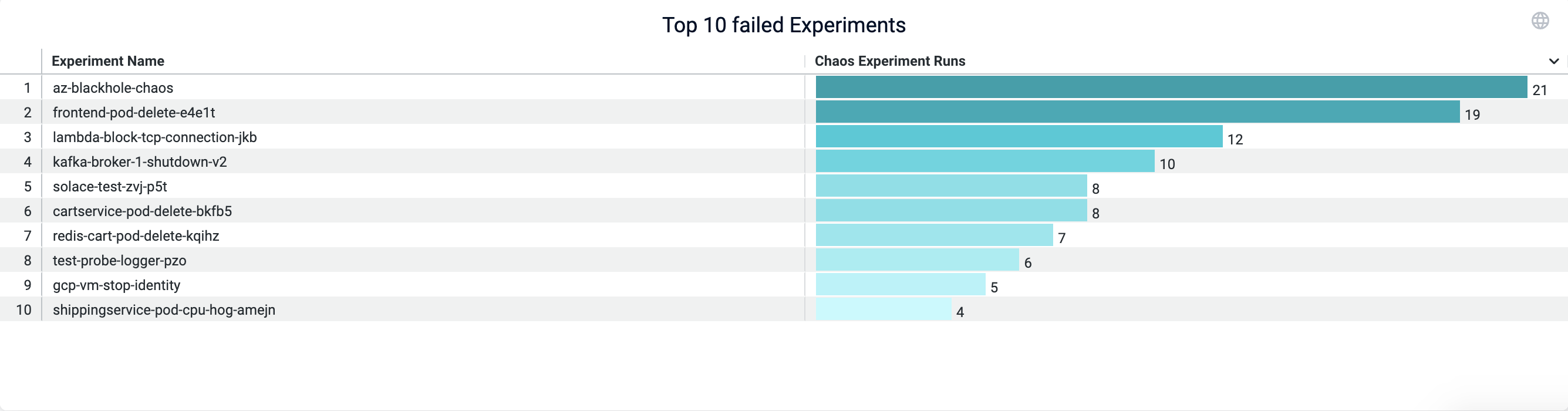Viewport: 1568px width, 411px height.
Task: Open the Chaos Experiment Runs sort chevron
Action: (x=1553, y=61)
